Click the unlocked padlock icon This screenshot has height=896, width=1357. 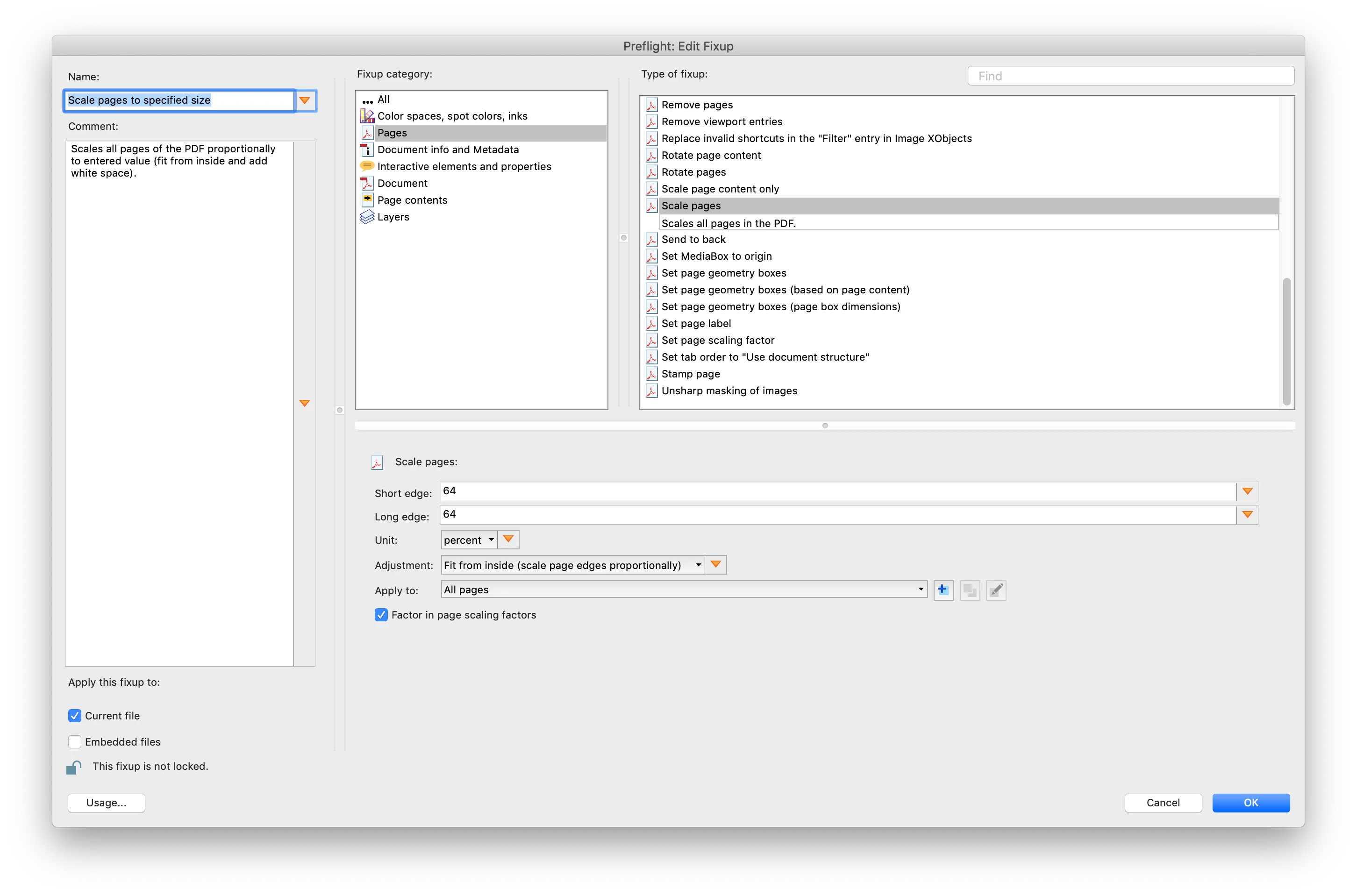pos(74,767)
